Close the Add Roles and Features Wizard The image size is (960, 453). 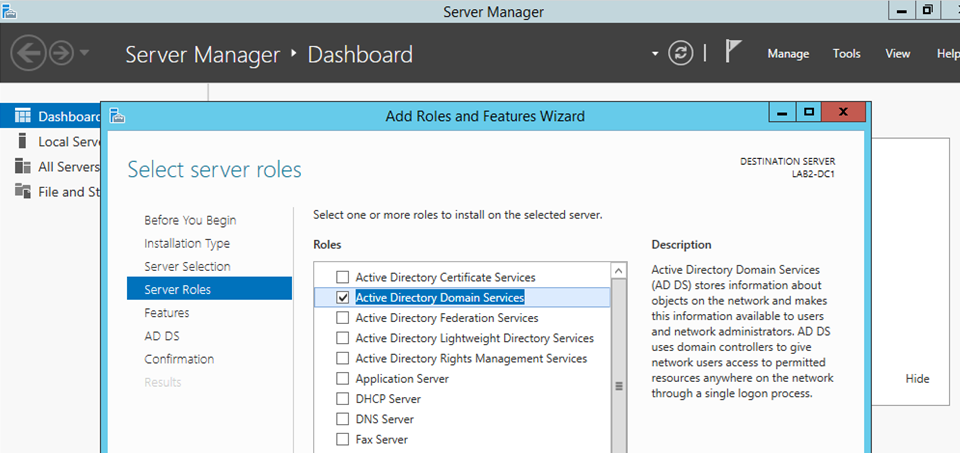pyautogui.click(x=844, y=112)
